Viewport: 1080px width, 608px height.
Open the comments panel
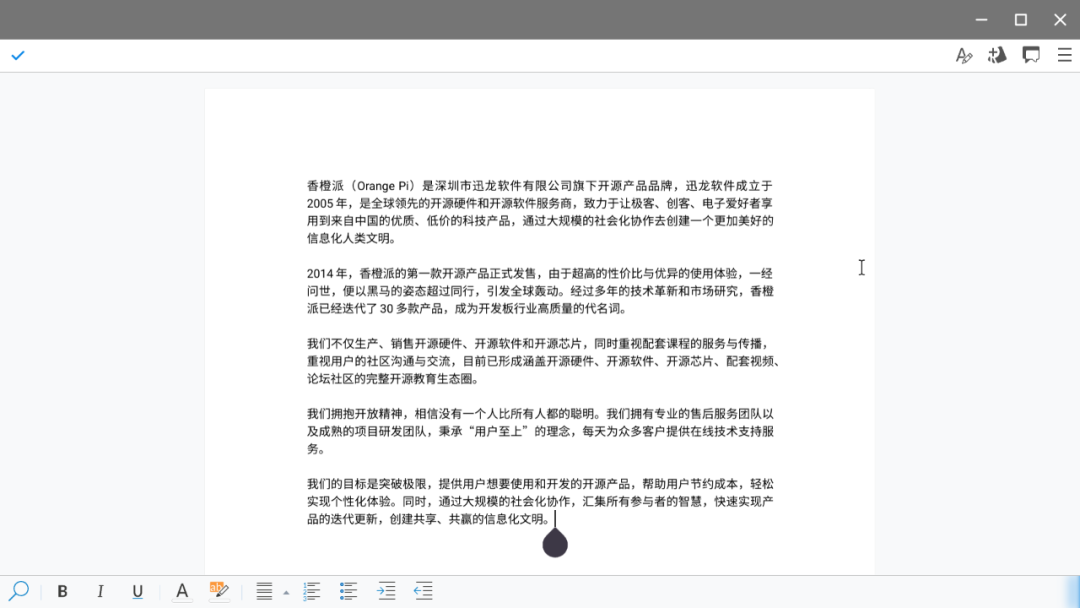[x=1031, y=55]
